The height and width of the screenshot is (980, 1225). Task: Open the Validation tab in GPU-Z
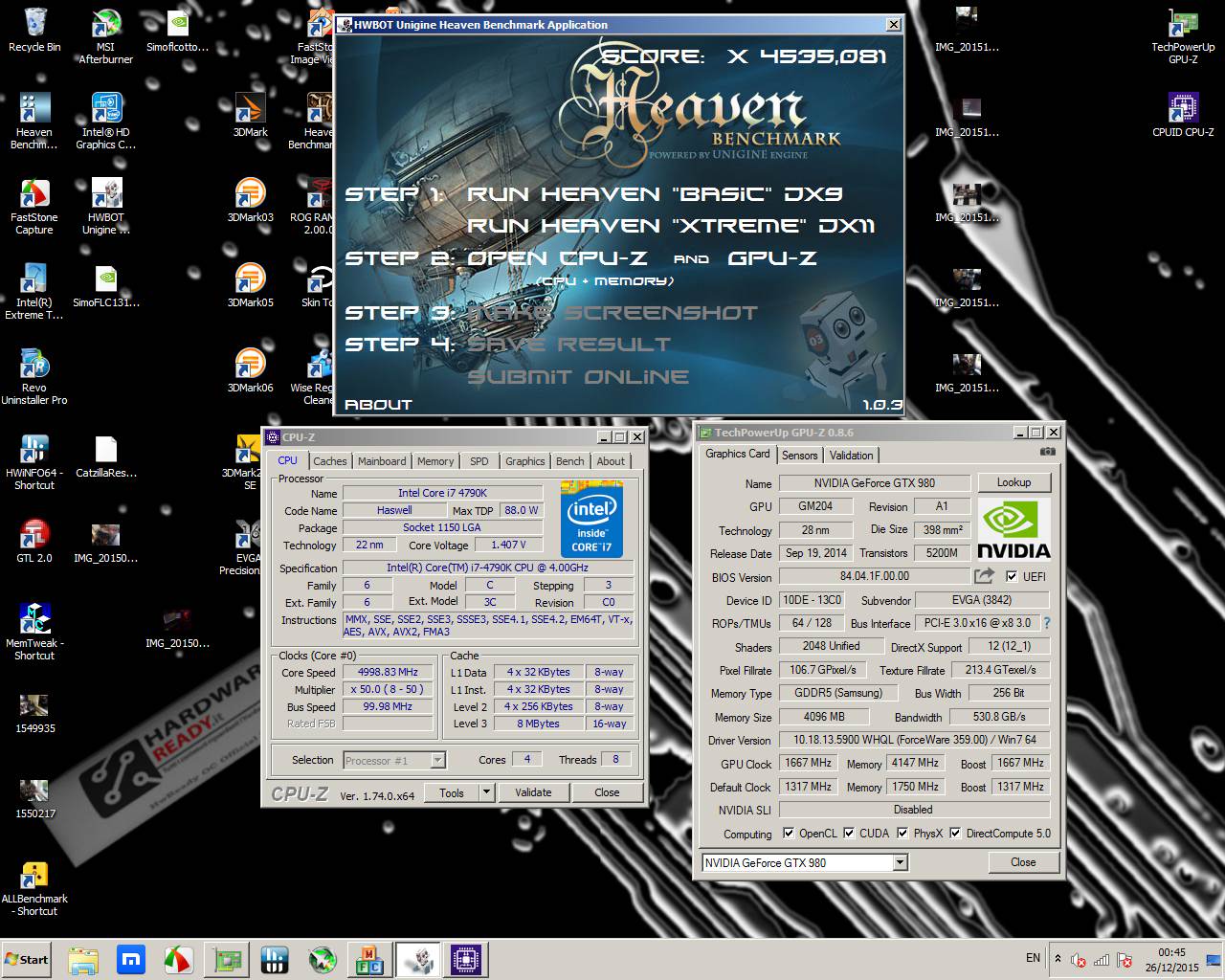coord(851,456)
